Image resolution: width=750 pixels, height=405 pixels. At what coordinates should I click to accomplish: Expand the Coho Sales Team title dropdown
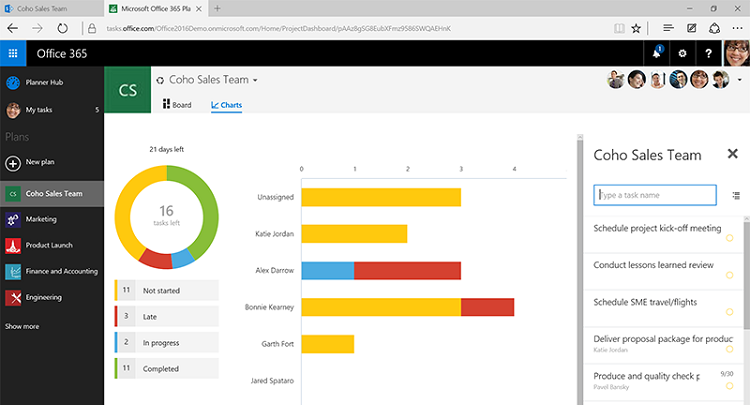point(255,80)
